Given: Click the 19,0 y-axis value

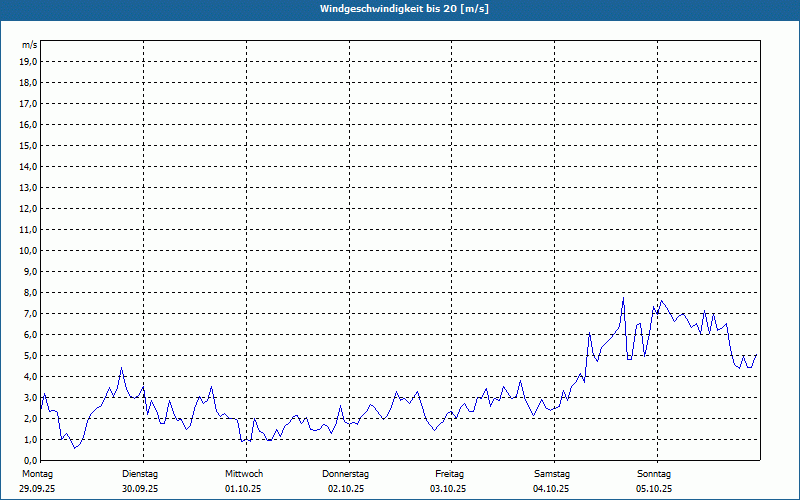Looking at the screenshot, I should pos(29,61).
